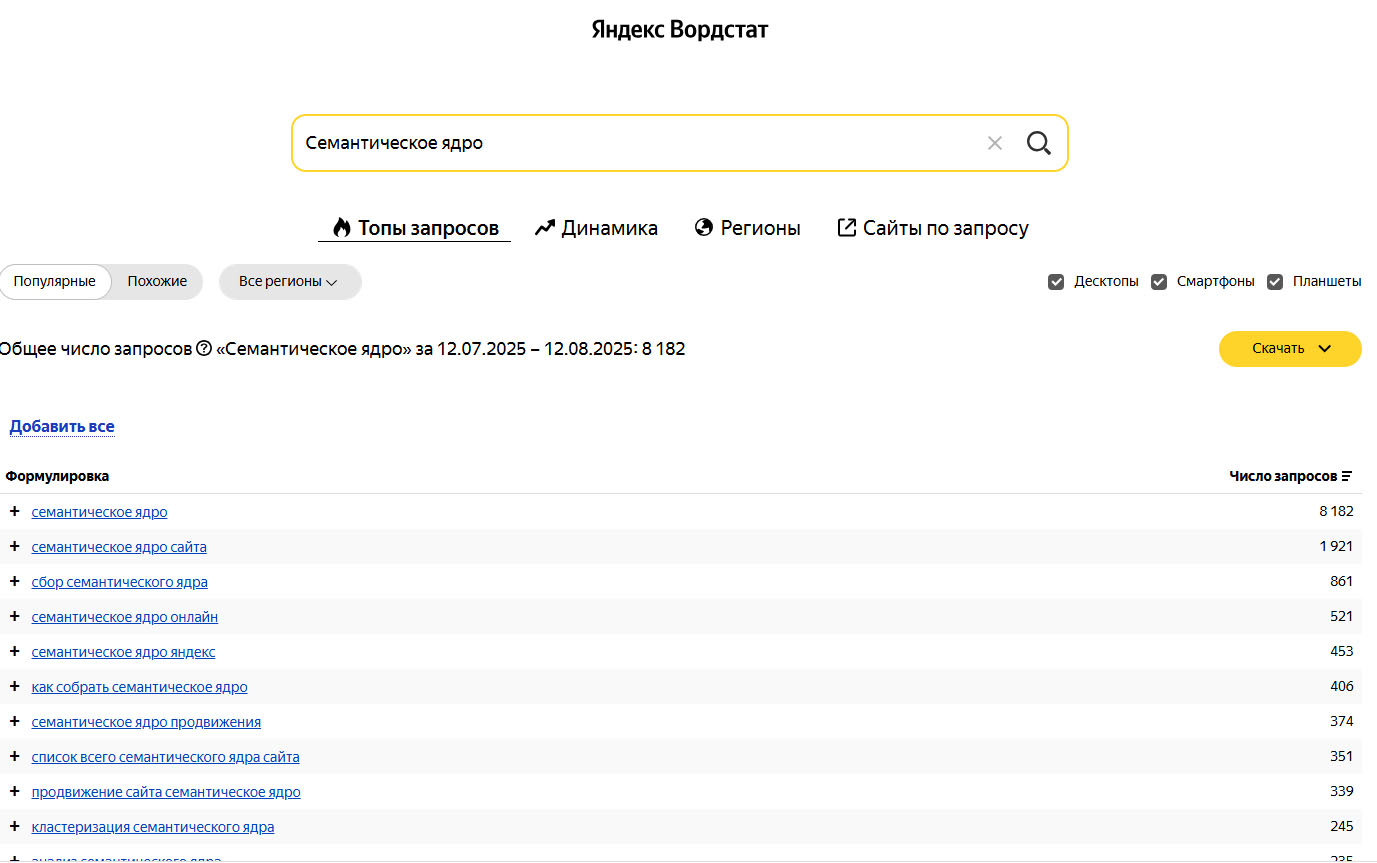Open the 'семантическое ядро сайта' link
The height and width of the screenshot is (863, 1377).
119,547
